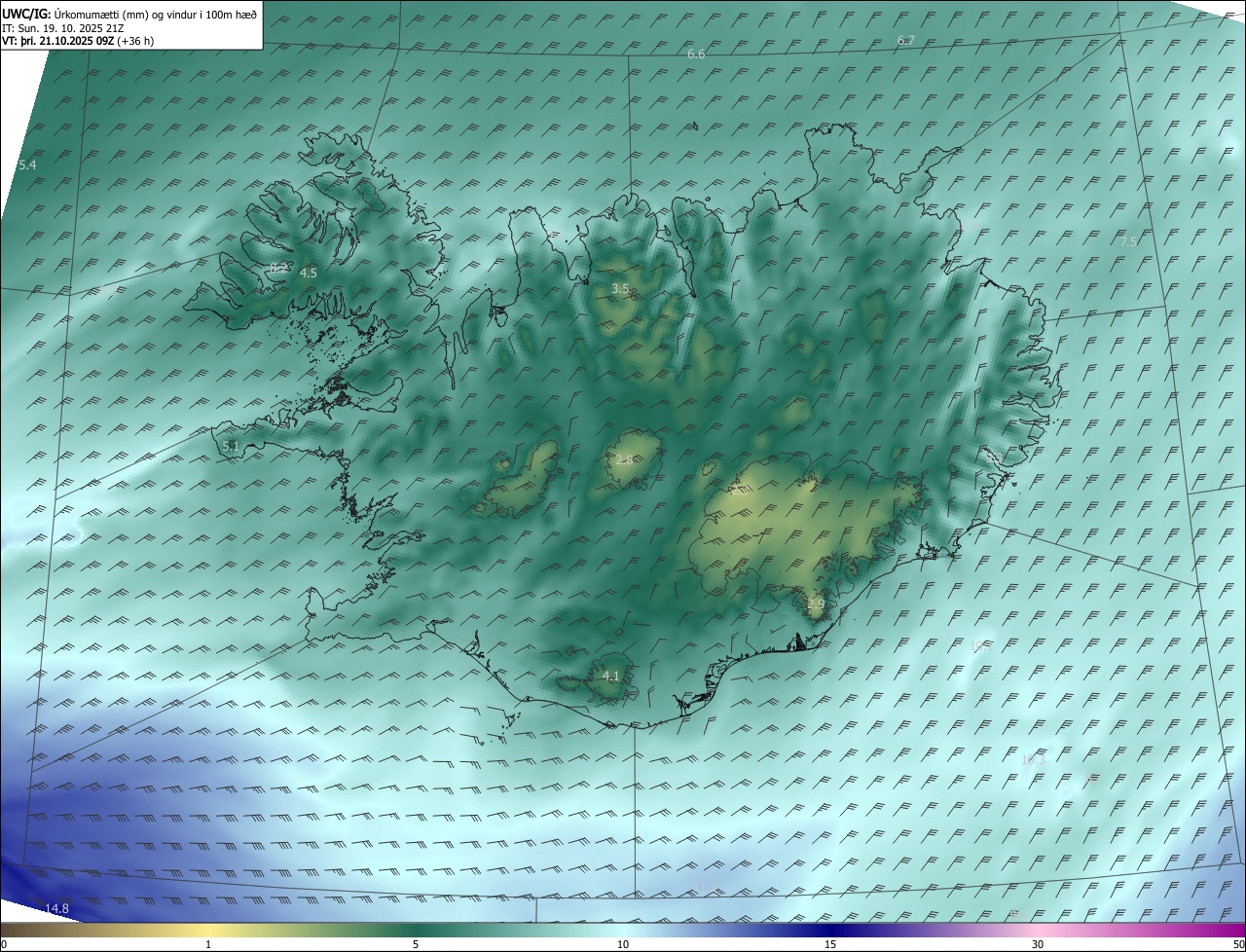Click the glacier value label '2.8'
Screen dimensions: 1246x952
[624, 460]
